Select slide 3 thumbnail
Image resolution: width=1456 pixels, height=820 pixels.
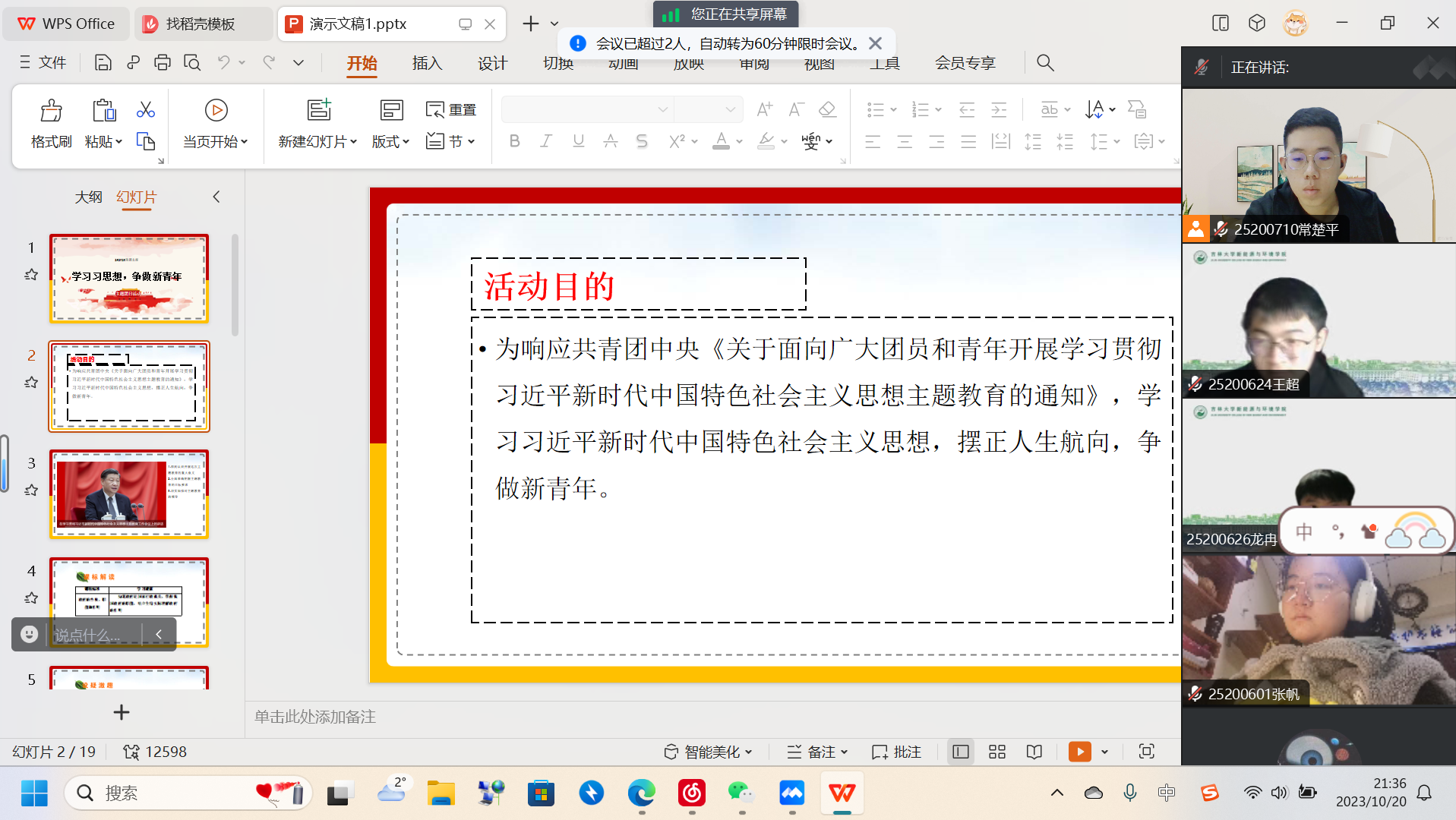129,494
